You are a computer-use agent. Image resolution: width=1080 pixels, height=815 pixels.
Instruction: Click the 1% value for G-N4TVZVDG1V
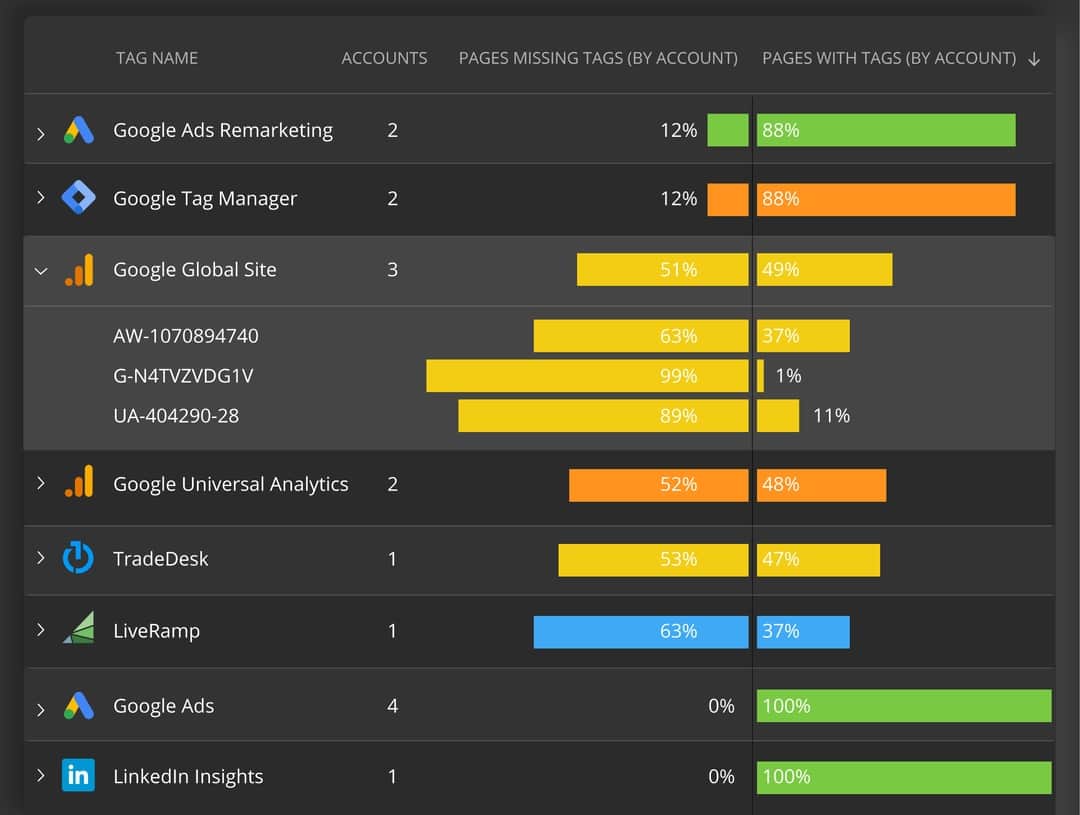pyautogui.click(x=788, y=375)
